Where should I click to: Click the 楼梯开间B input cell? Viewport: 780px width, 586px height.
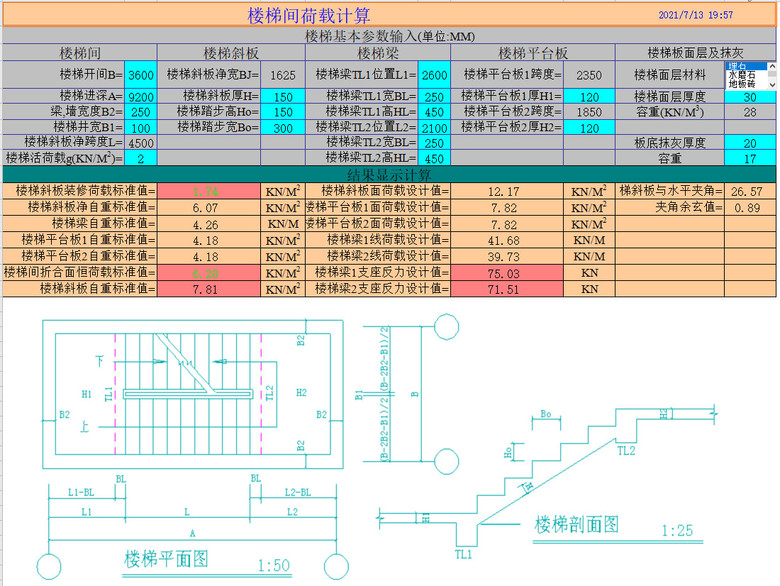[x=141, y=75]
